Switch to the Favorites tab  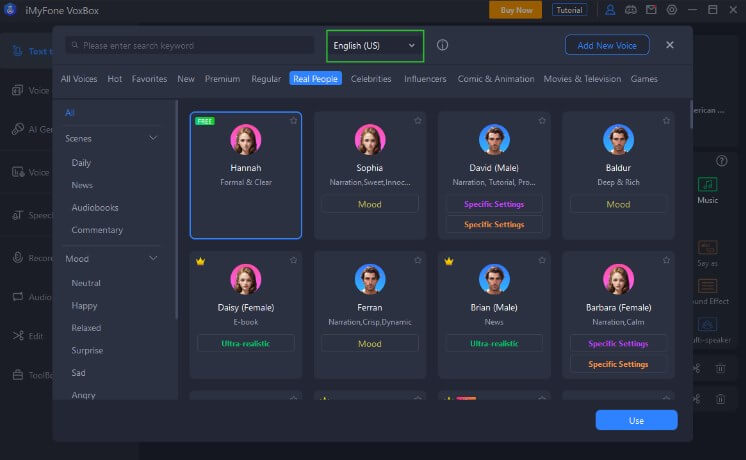tap(149, 79)
